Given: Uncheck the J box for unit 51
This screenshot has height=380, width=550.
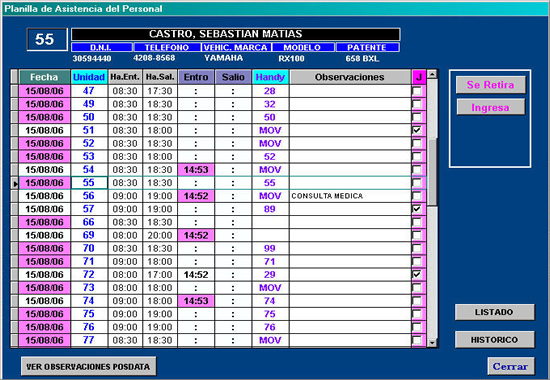Looking at the screenshot, I should (x=417, y=130).
